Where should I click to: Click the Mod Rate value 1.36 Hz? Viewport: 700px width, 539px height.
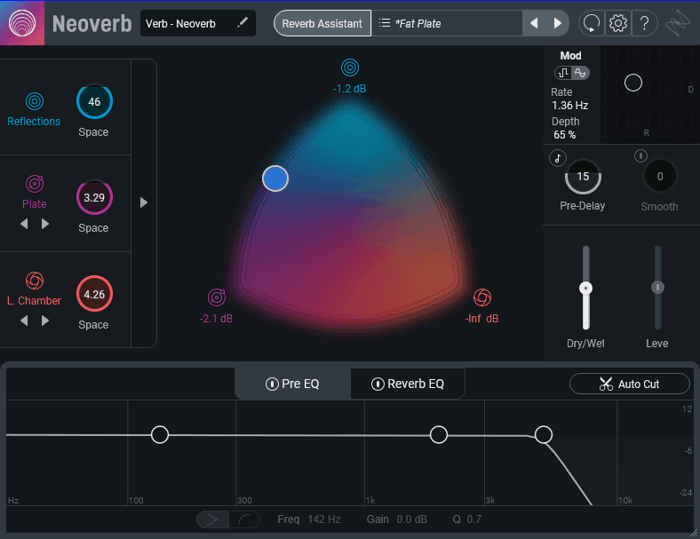(x=570, y=105)
